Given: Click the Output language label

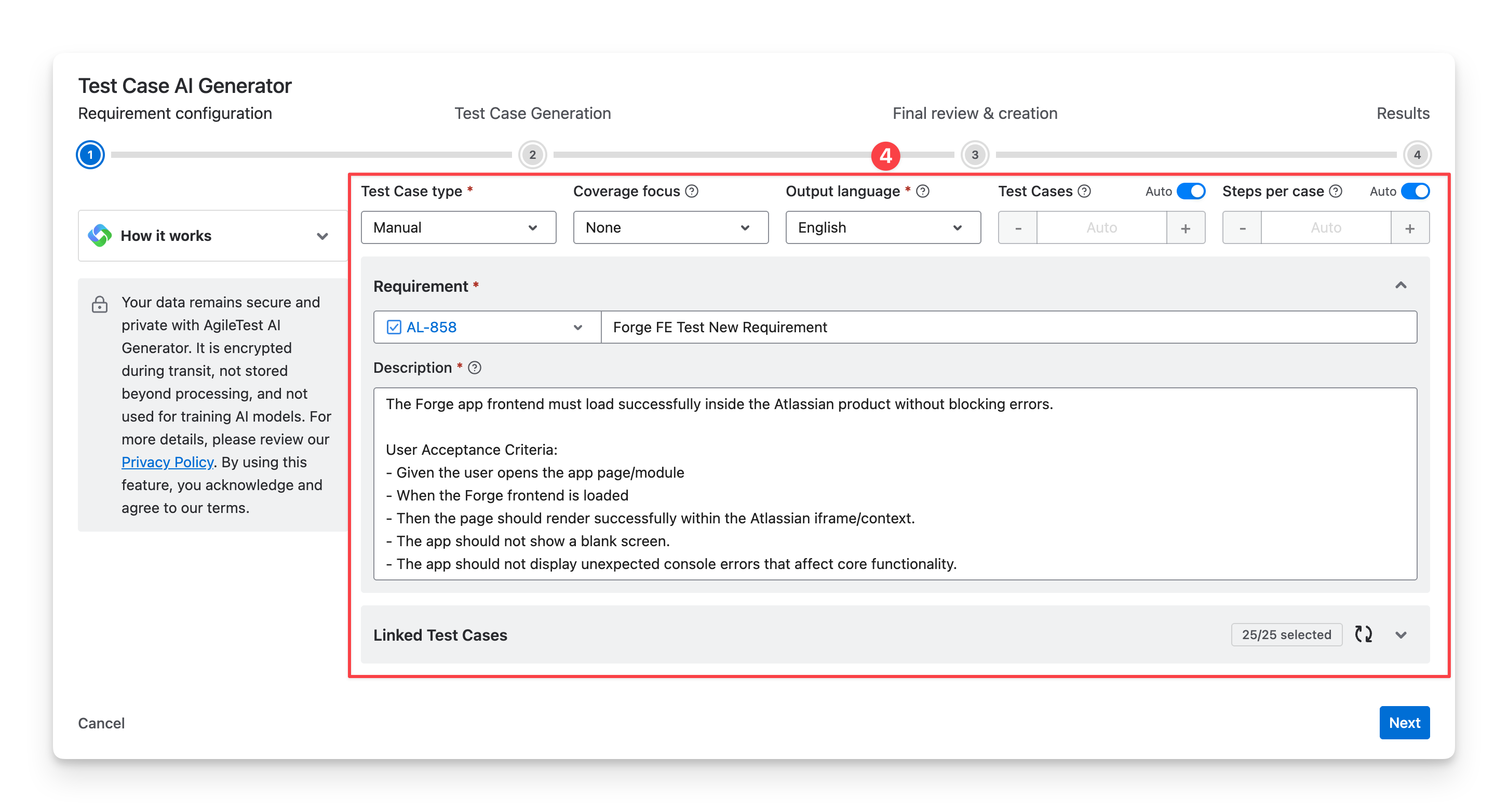Looking at the screenshot, I should click(x=842, y=192).
